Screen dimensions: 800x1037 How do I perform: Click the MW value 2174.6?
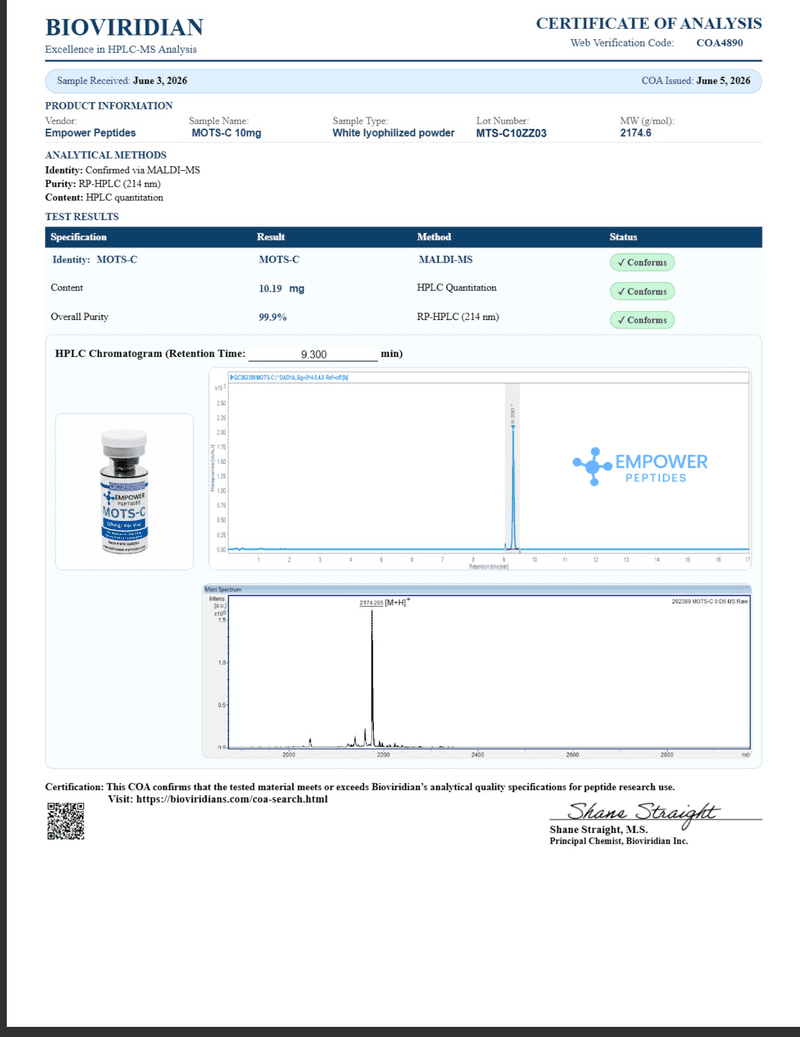point(635,133)
